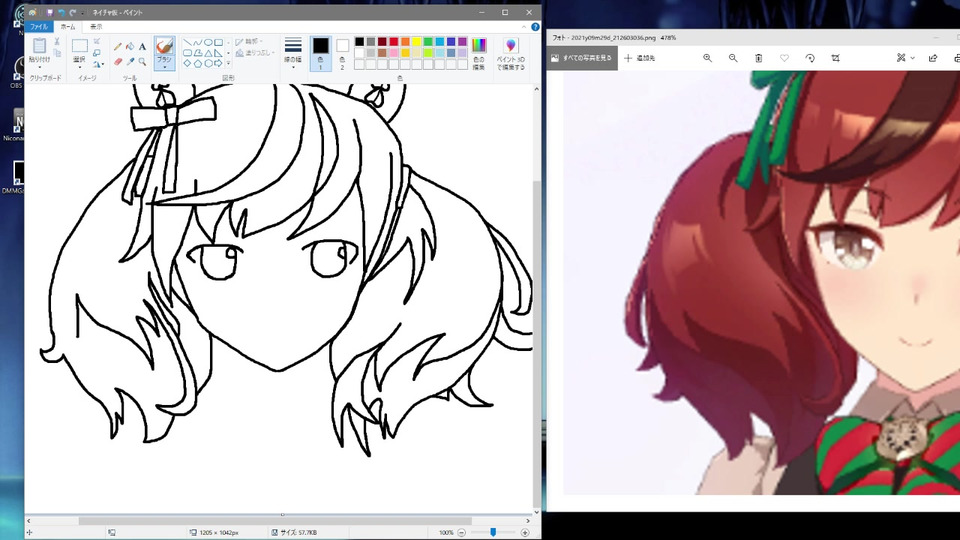Zoom out on photo in Photos app

tap(733, 58)
